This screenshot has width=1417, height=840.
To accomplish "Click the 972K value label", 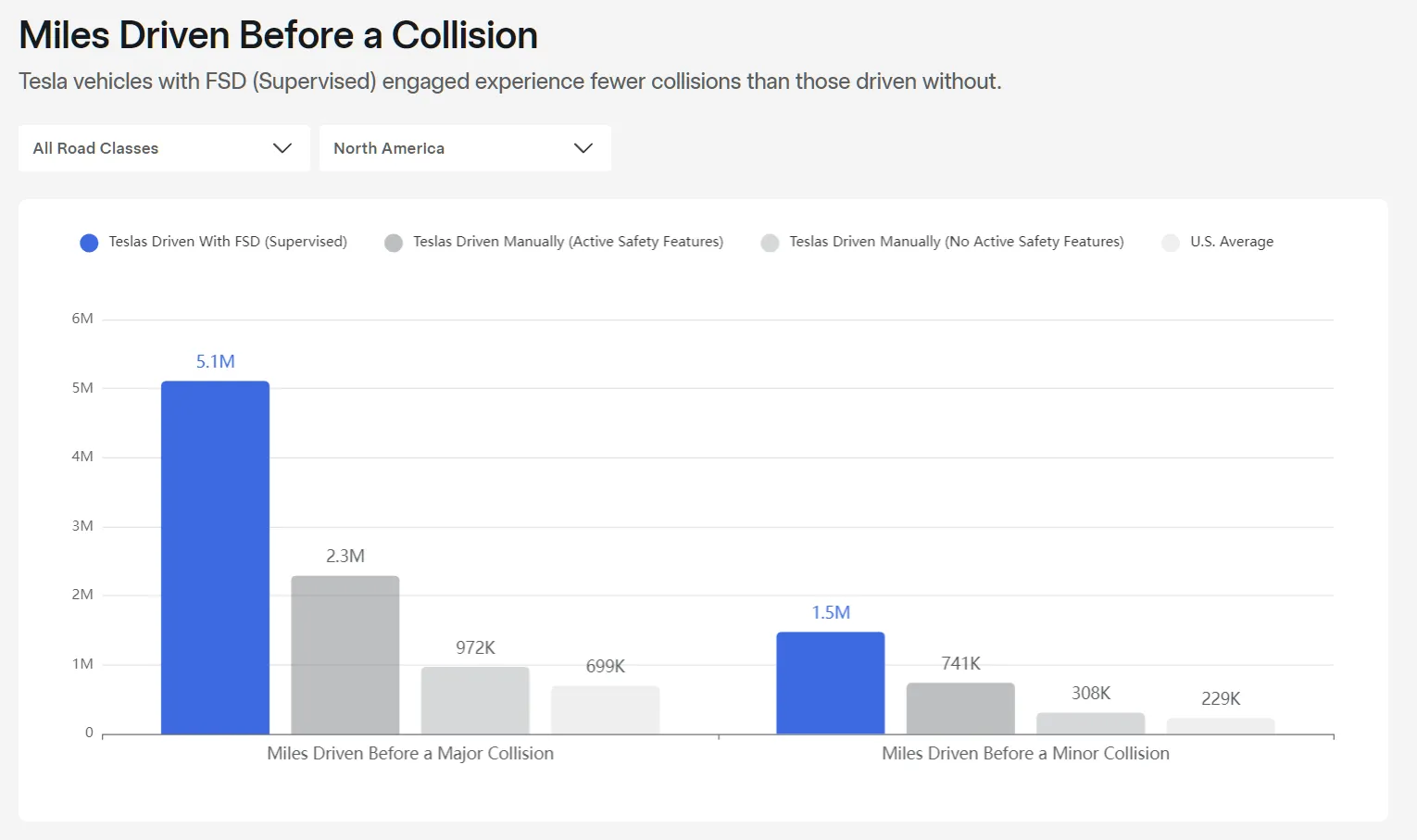I will [x=475, y=647].
